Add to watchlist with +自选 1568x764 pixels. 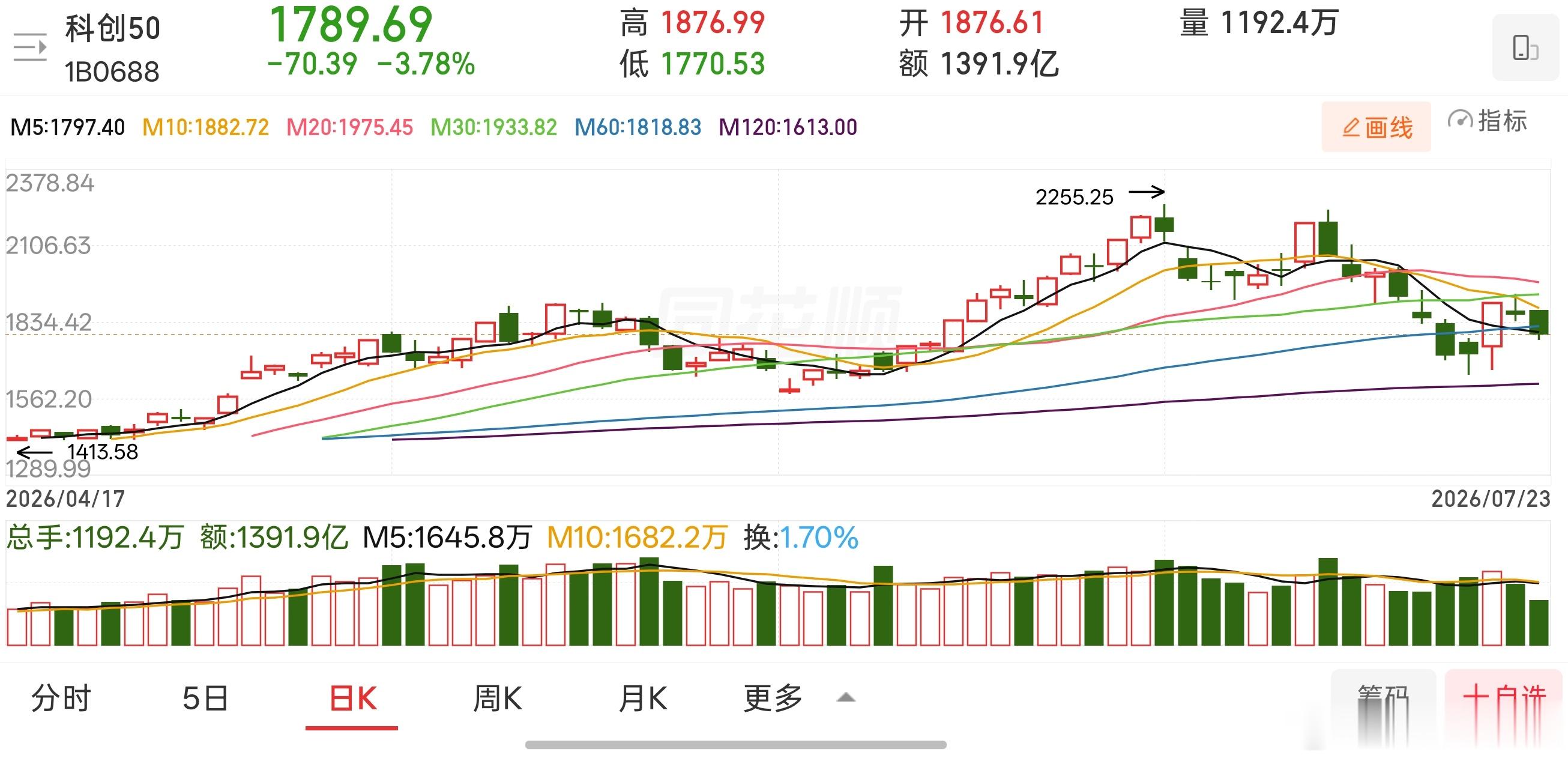(1504, 710)
